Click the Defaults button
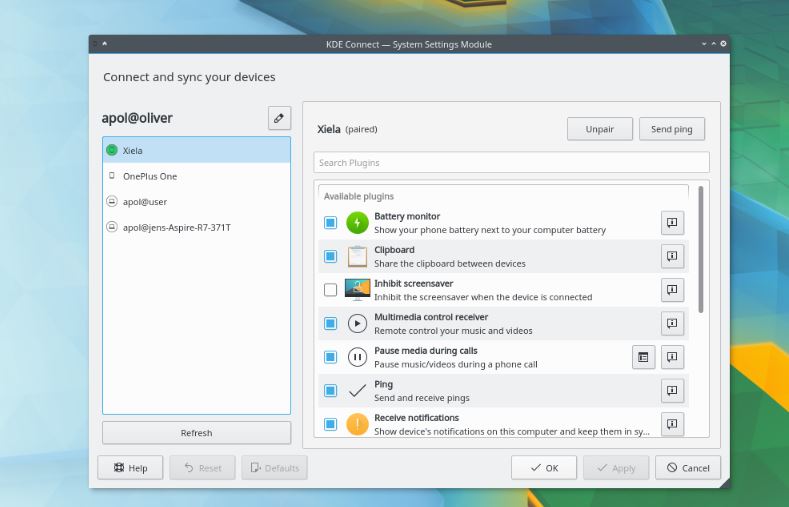The height and width of the screenshot is (507, 789). pos(274,468)
